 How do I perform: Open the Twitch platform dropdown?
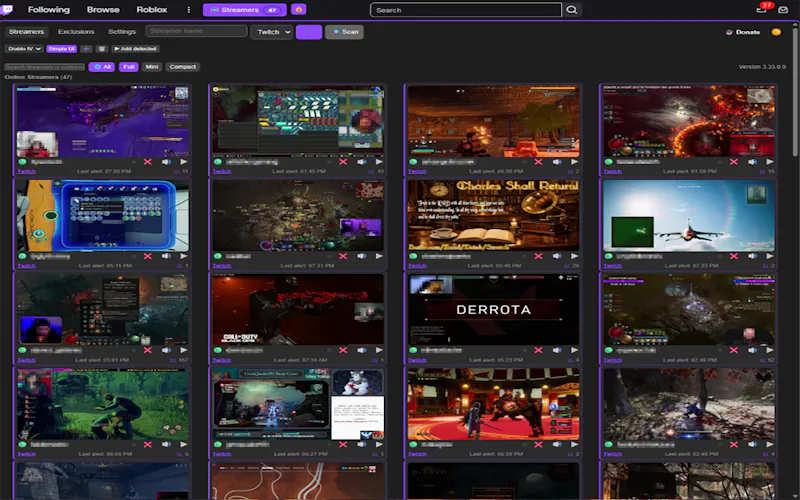pyautogui.click(x=271, y=32)
